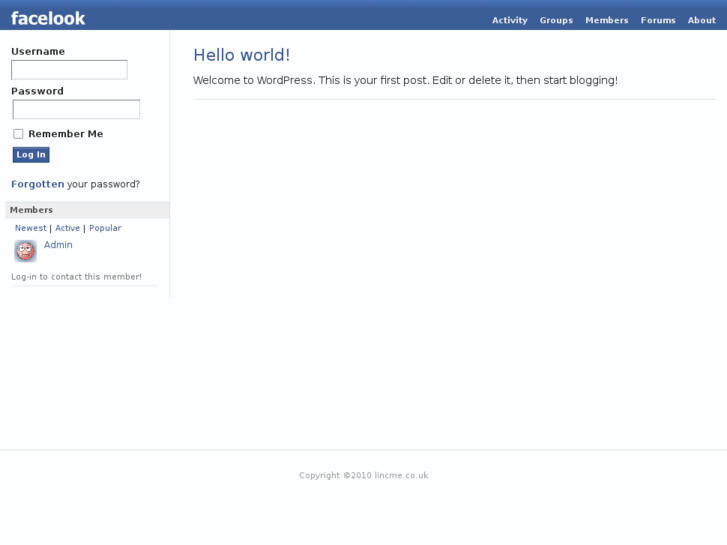Open the About page
This screenshot has width=727, height=545.
[x=701, y=20]
